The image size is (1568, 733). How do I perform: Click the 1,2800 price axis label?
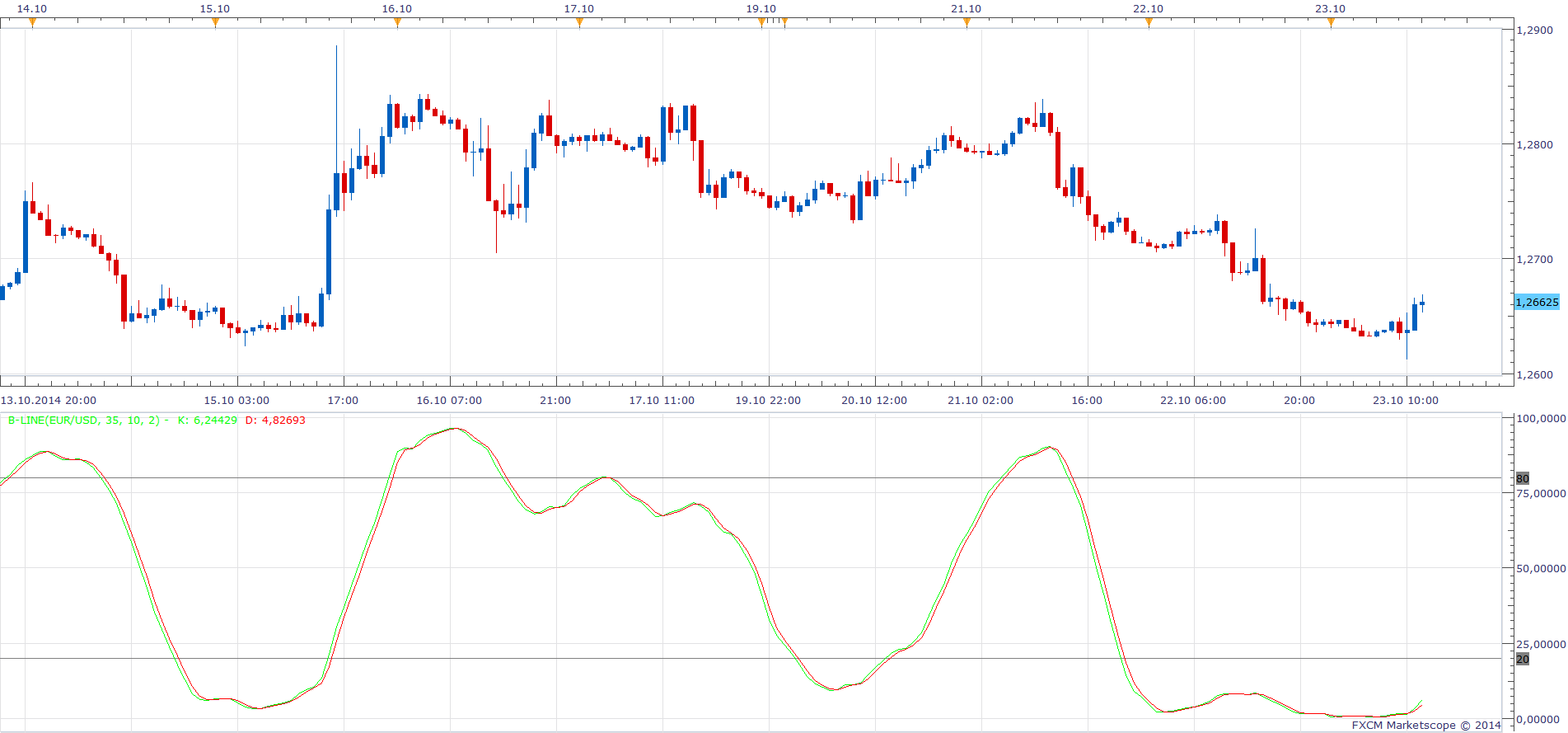pyautogui.click(x=1534, y=145)
